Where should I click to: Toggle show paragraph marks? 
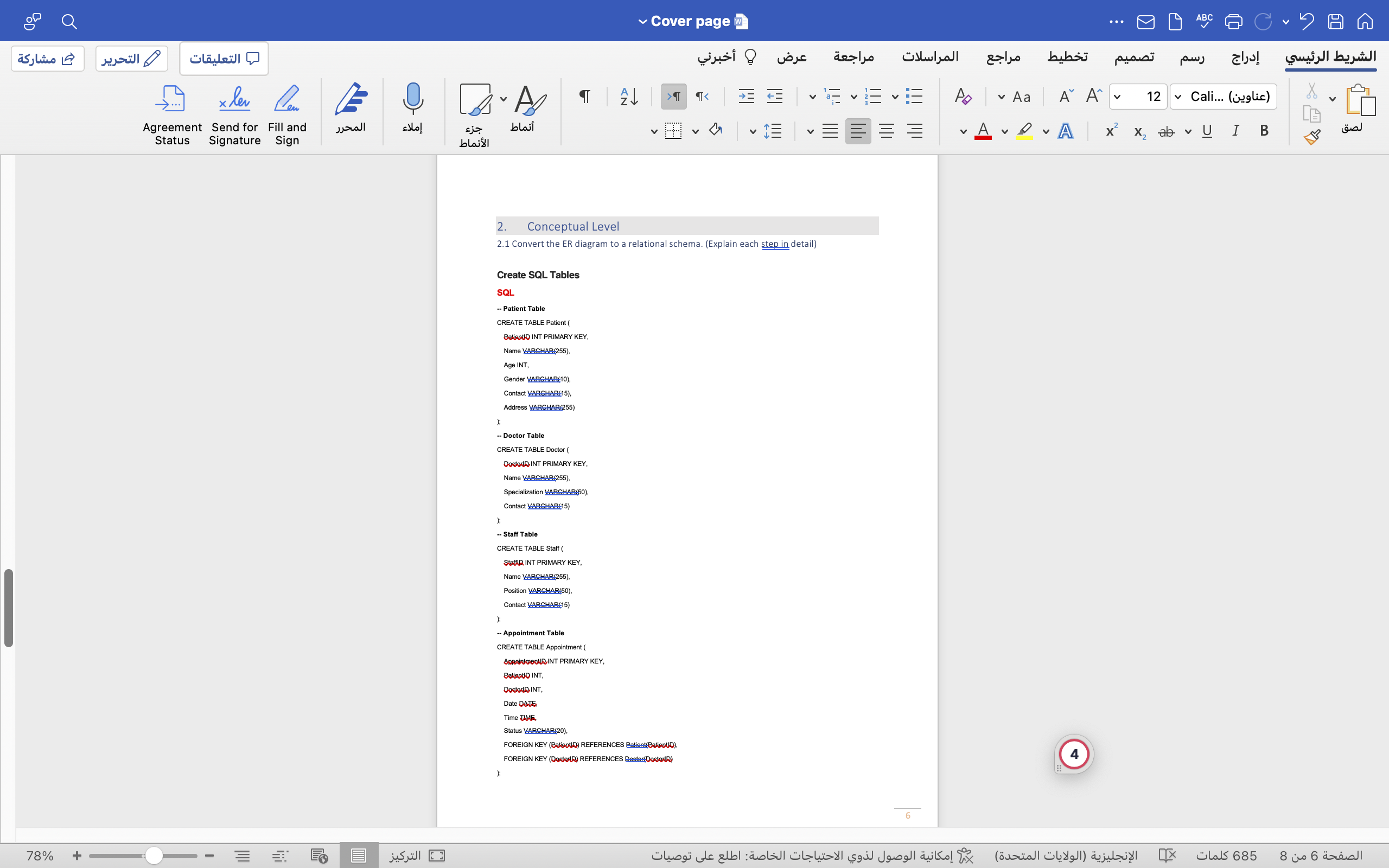(x=584, y=97)
